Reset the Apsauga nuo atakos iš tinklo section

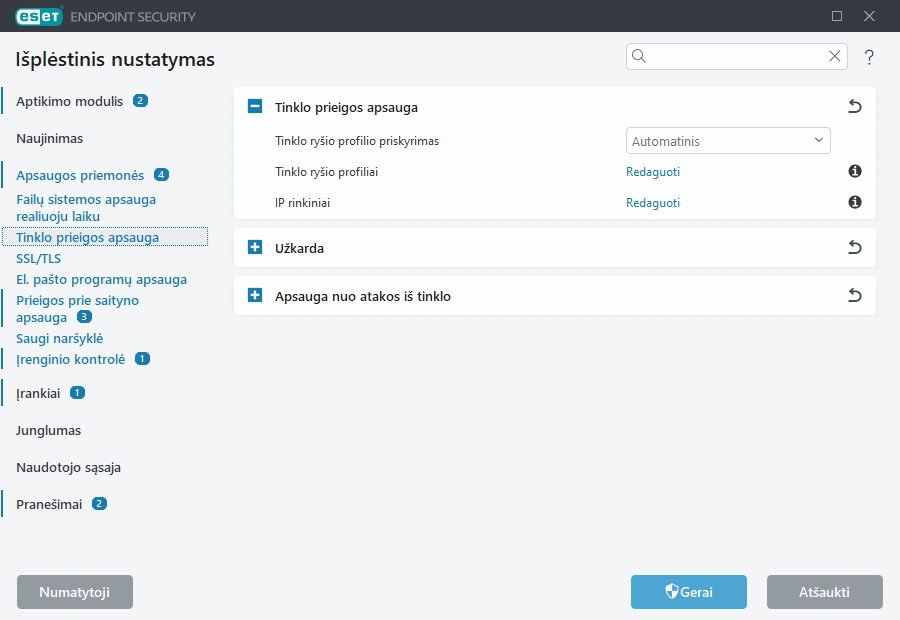pyautogui.click(x=855, y=296)
